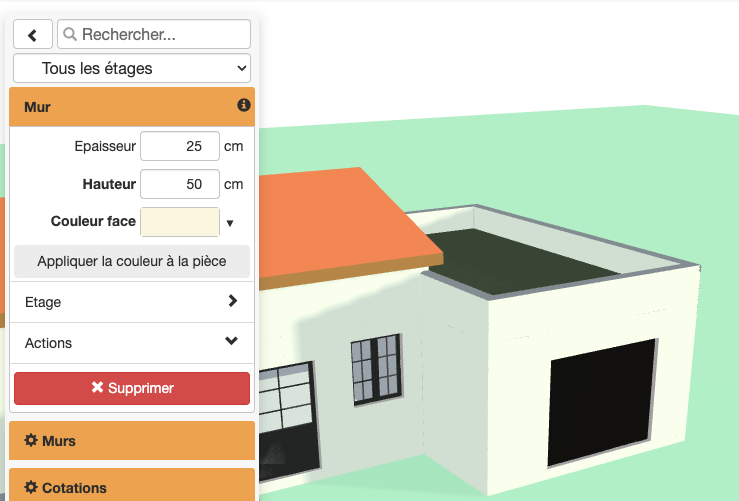Edit the Epaisseur value field
This screenshot has width=739, height=501.
tap(180, 146)
